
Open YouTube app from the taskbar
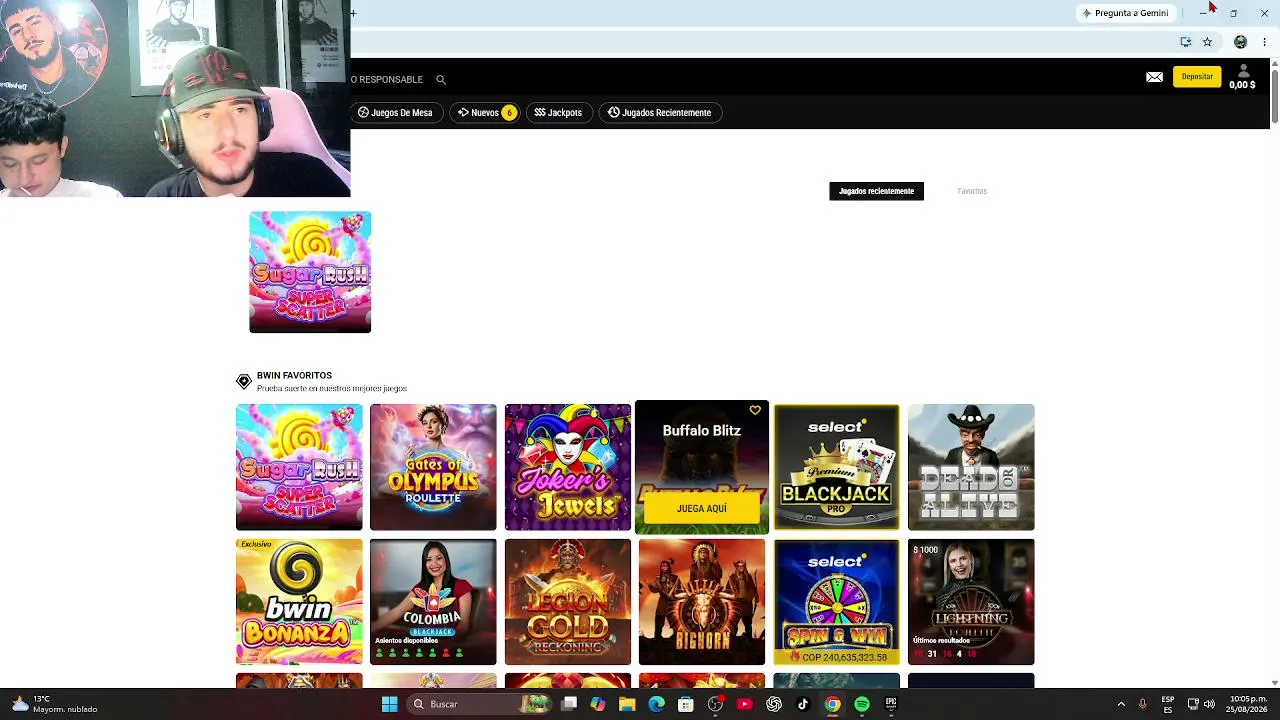coord(744,704)
